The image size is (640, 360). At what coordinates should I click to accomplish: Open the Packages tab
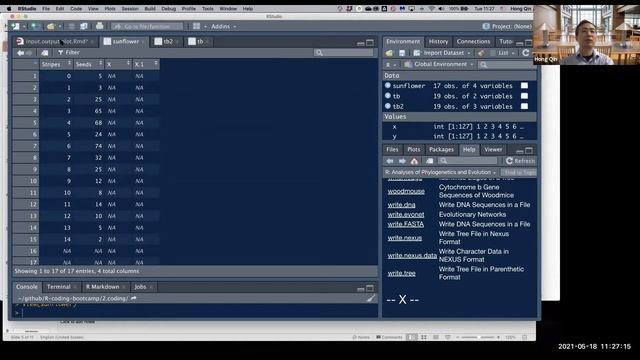pyautogui.click(x=441, y=150)
